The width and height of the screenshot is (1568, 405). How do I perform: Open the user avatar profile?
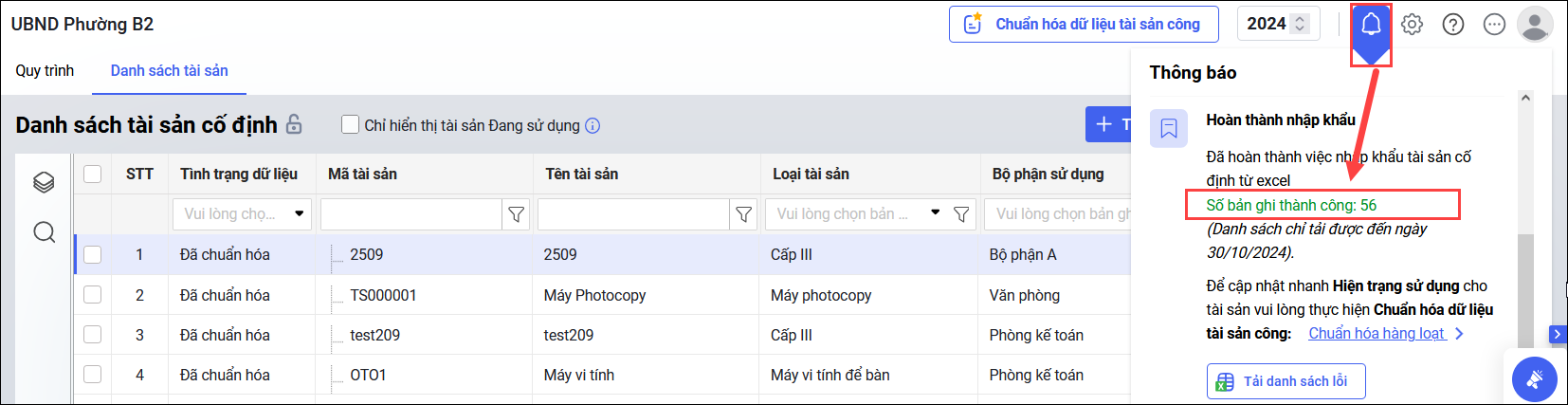(1534, 25)
